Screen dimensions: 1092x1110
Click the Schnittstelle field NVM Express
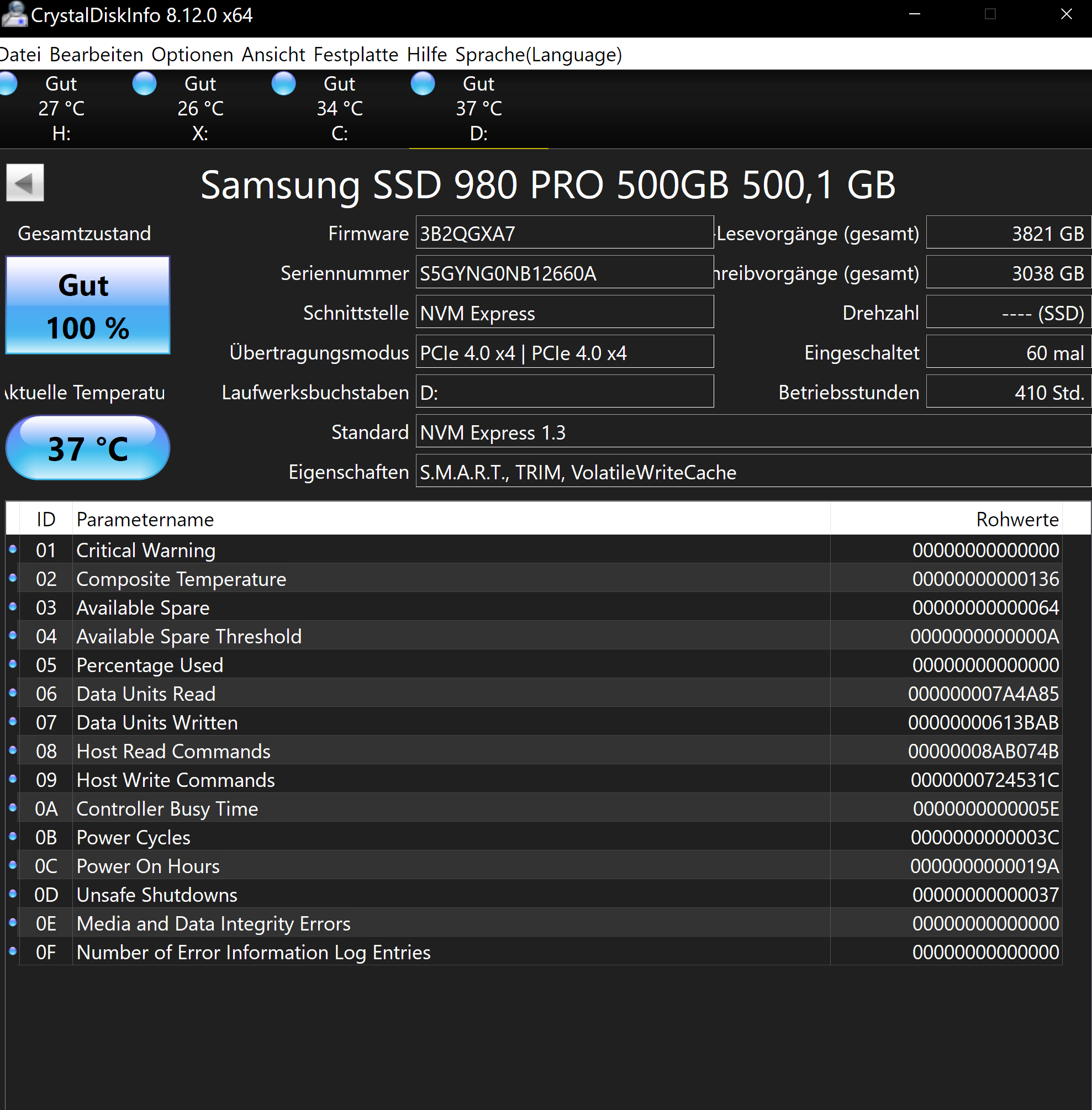565,312
